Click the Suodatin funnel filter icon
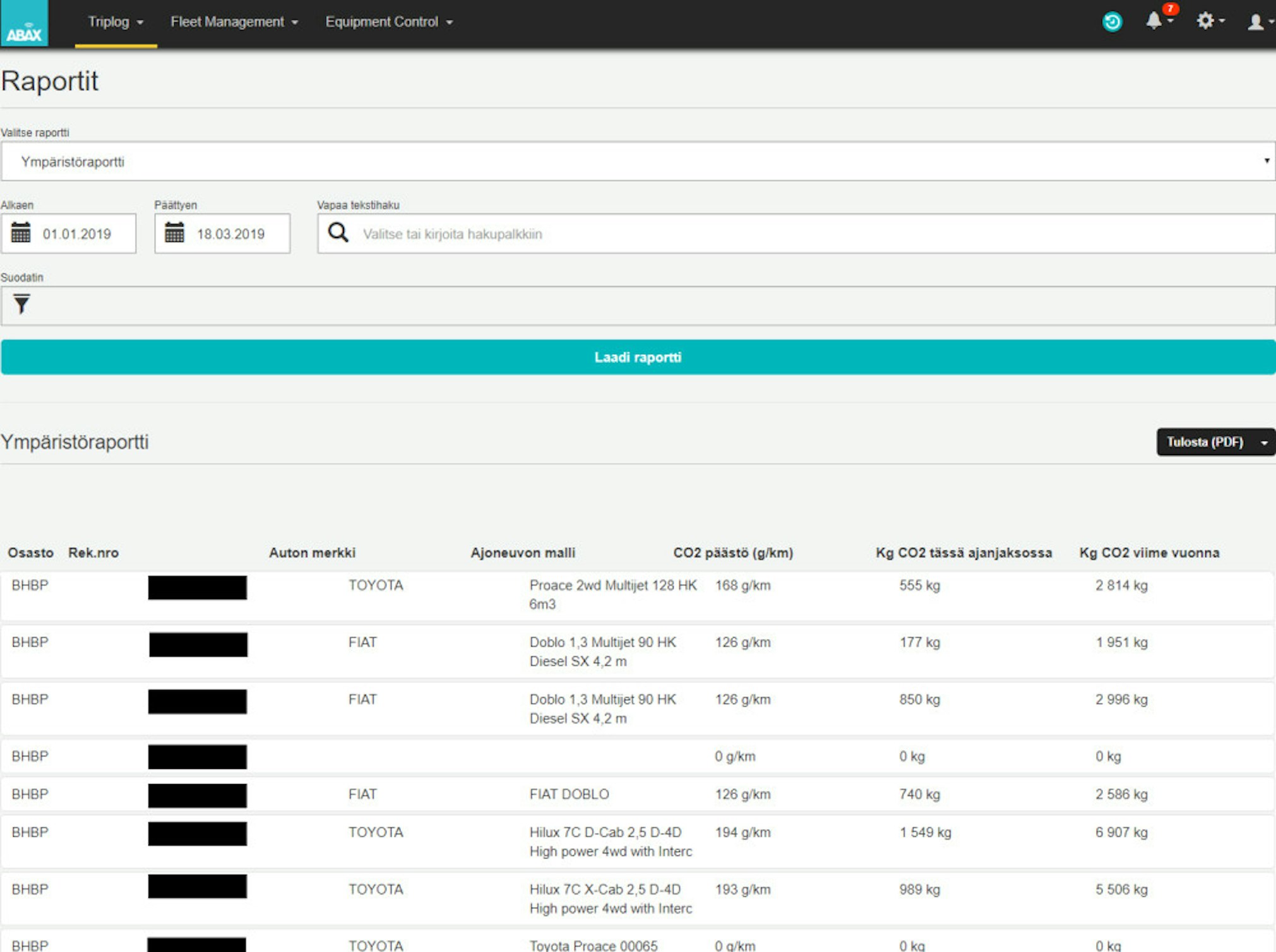Viewport: 1276px width, 952px height. point(21,305)
